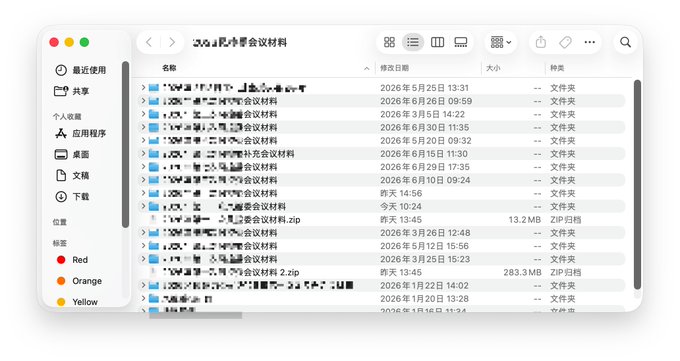Open 共享 in the sidebar
Viewport: 680px width, 361px height.
click(72, 91)
